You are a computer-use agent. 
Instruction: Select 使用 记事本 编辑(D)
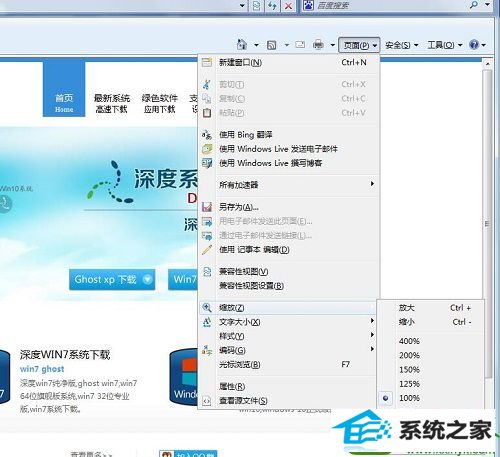pyautogui.click(x=289, y=250)
